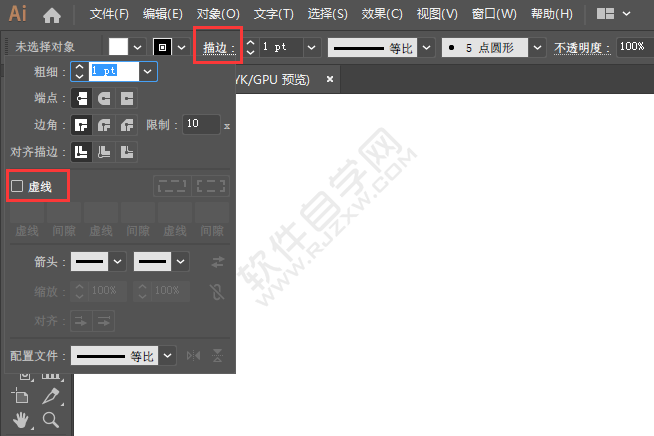Image resolution: width=654 pixels, height=436 pixels.
Task: Click the black stroke color swatch
Action: click(x=163, y=47)
